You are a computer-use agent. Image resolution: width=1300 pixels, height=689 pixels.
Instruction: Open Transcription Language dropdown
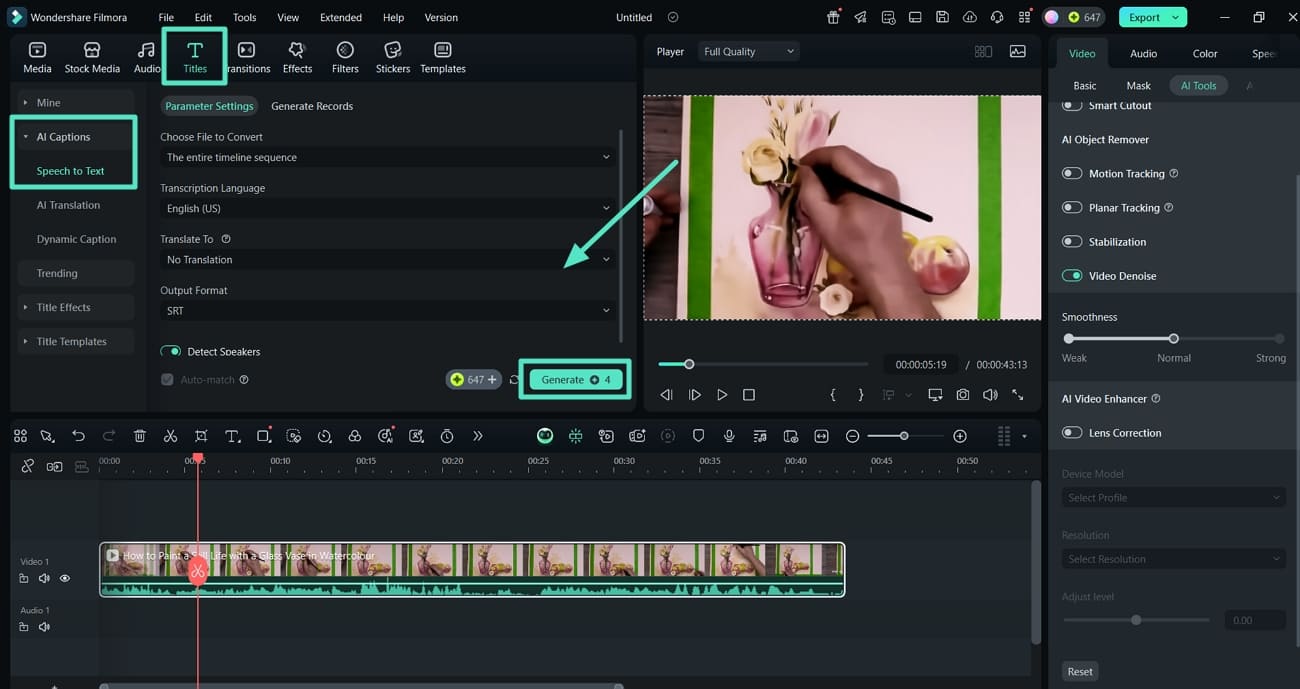click(x=388, y=208)
